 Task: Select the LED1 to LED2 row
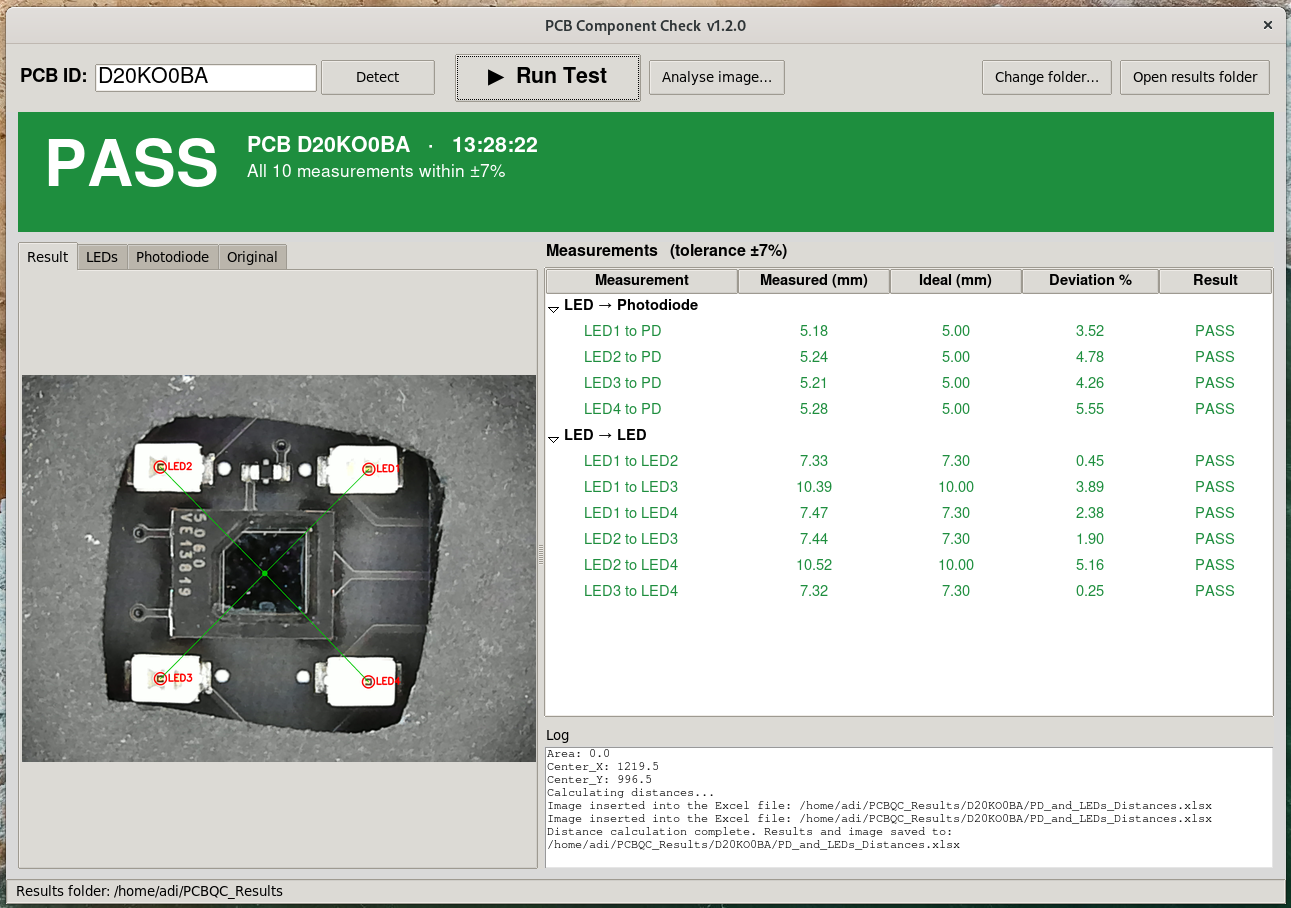pos(909,461)
